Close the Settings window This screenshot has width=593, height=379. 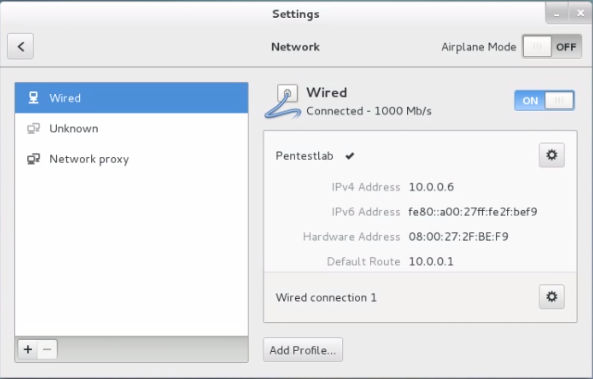(x=580, y=13)
